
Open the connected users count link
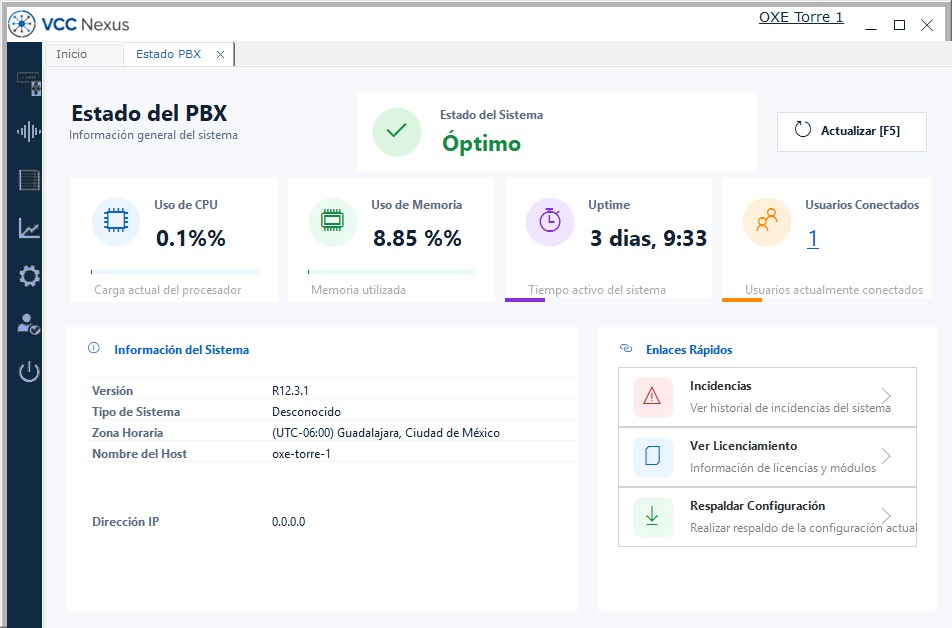pyautogui.click(x=812, y=238)
